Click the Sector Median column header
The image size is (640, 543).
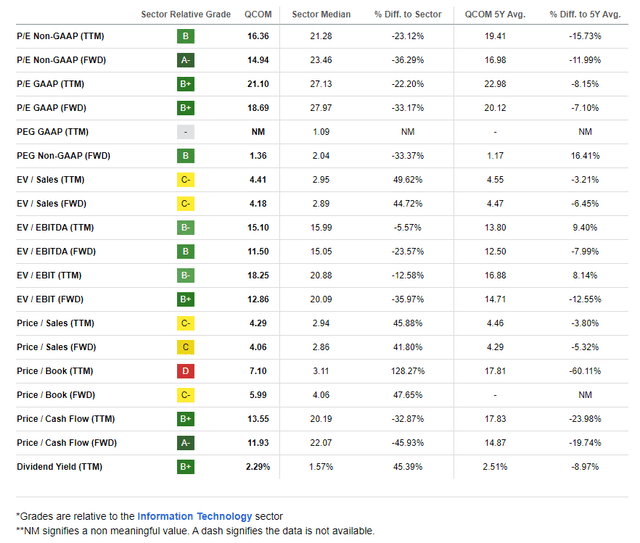[321, 14]
